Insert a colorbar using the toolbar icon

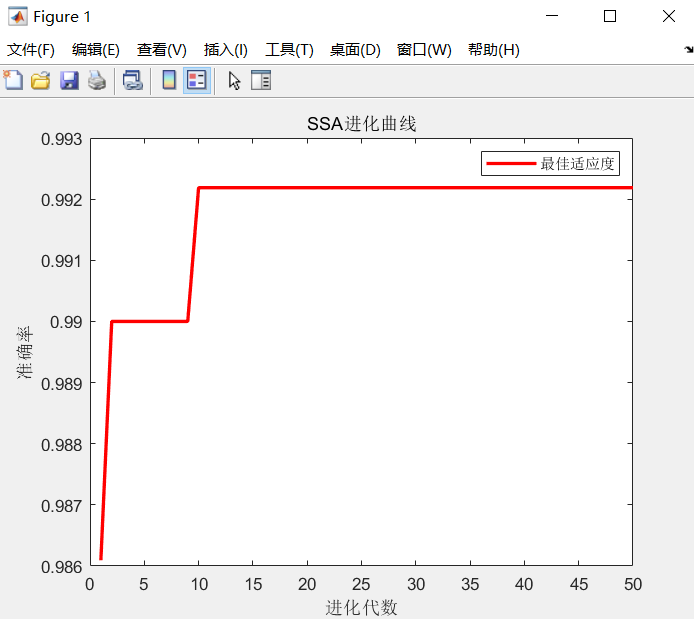pos(169,81)
